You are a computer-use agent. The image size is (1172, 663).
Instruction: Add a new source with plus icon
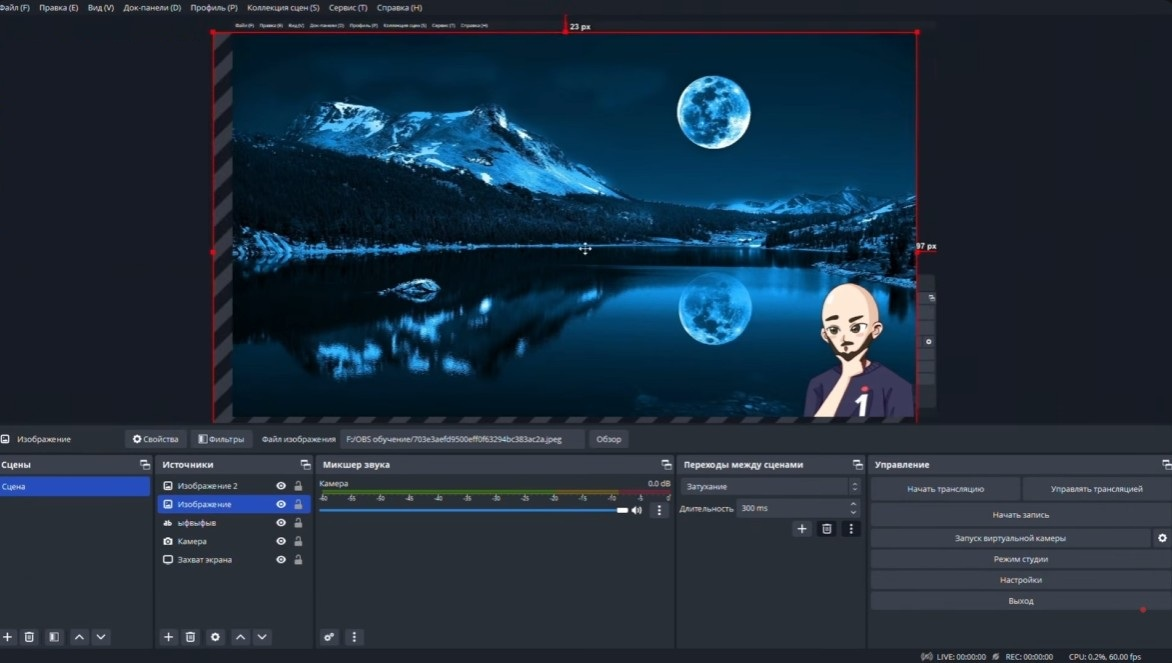(x=168, y=637)
